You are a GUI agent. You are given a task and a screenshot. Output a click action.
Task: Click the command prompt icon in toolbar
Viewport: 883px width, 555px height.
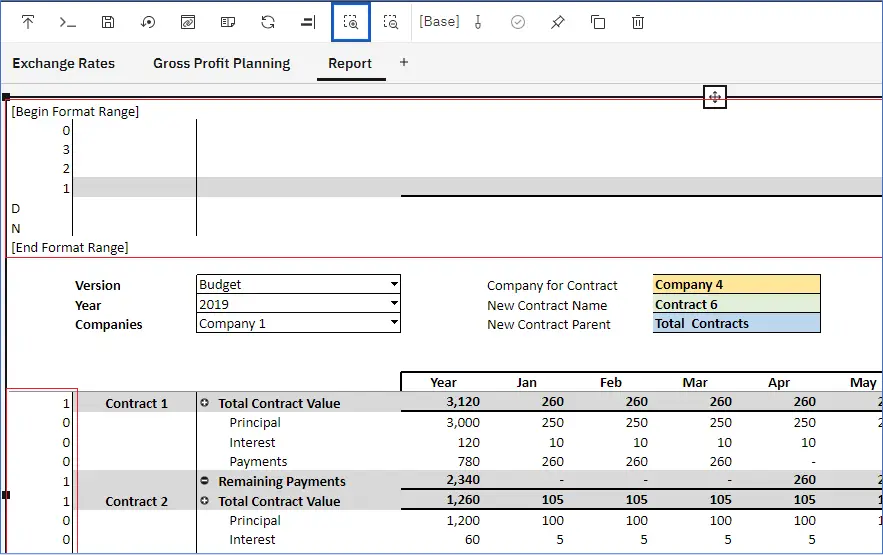68,22
